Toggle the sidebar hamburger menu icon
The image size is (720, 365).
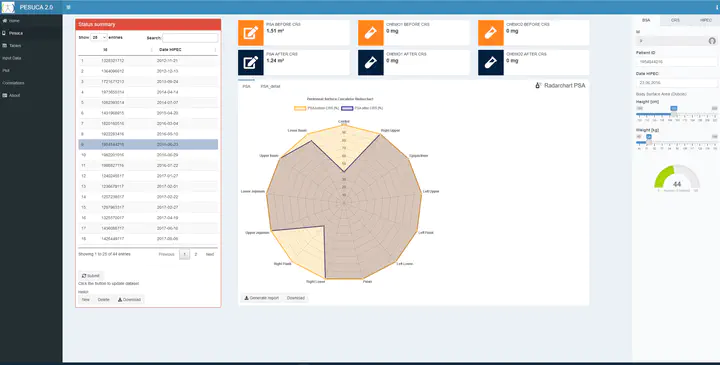(68, 7)
